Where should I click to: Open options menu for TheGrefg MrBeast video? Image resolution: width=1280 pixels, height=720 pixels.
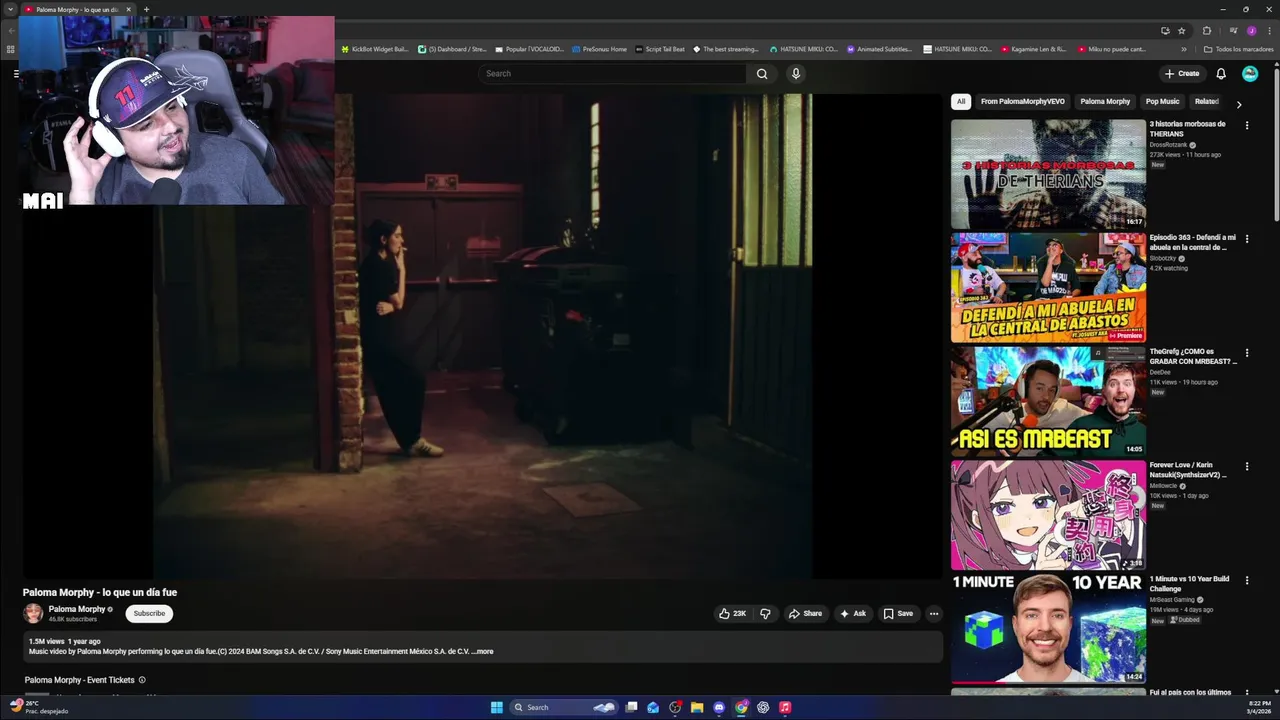coord(1247,353)
